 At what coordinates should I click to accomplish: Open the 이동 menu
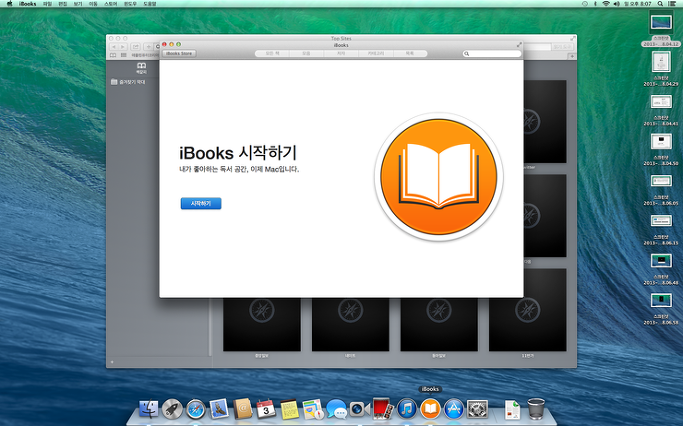click(93, 3)
